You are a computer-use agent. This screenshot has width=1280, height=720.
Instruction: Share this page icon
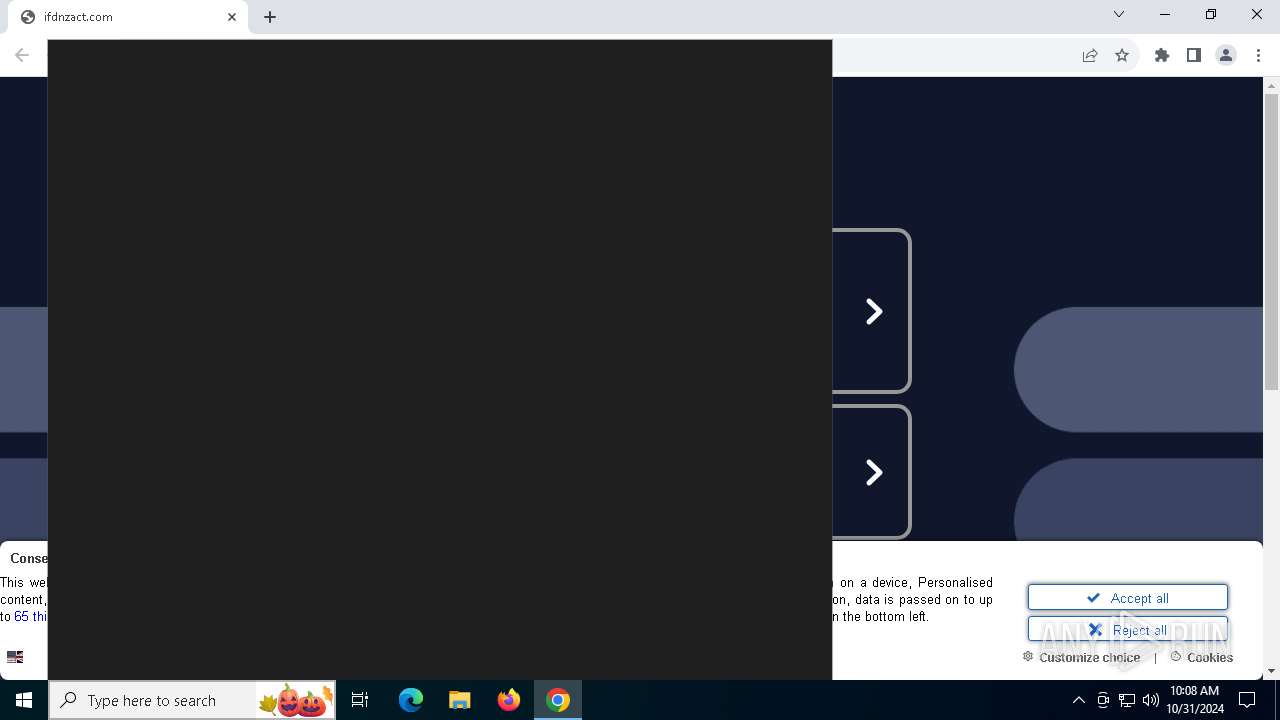[1090, 55]
